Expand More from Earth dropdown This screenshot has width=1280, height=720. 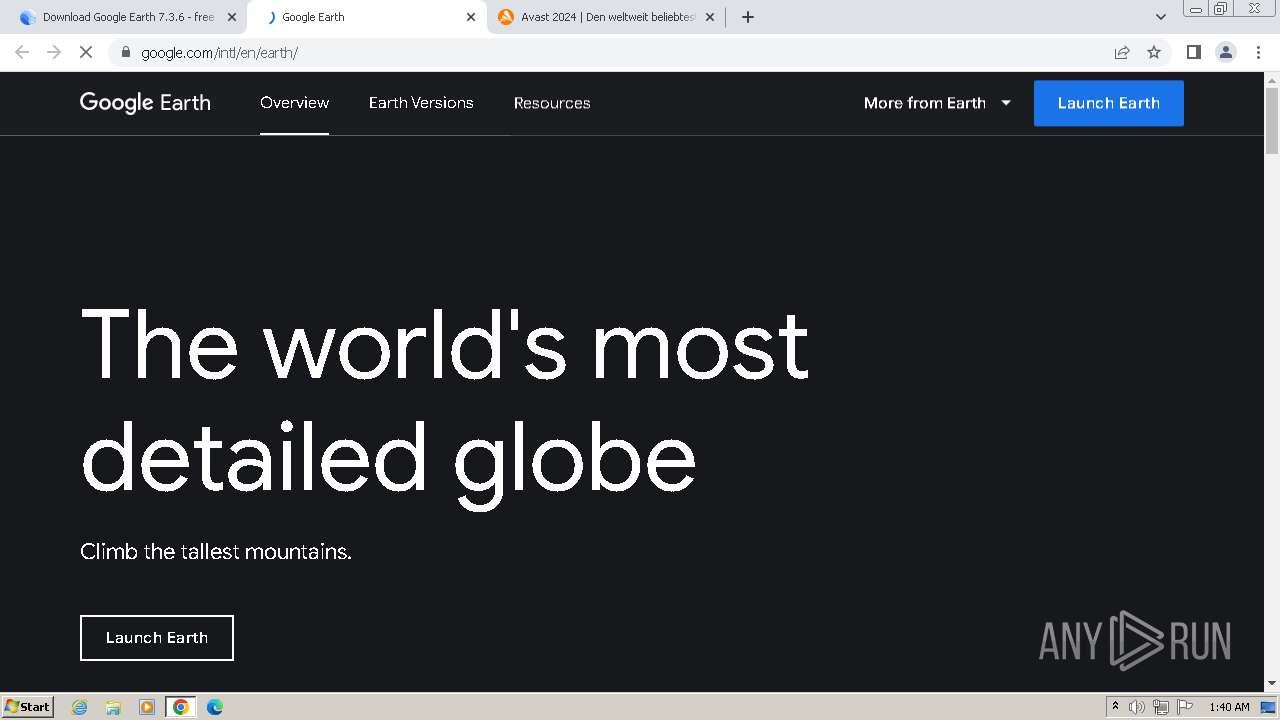point(938,103)
